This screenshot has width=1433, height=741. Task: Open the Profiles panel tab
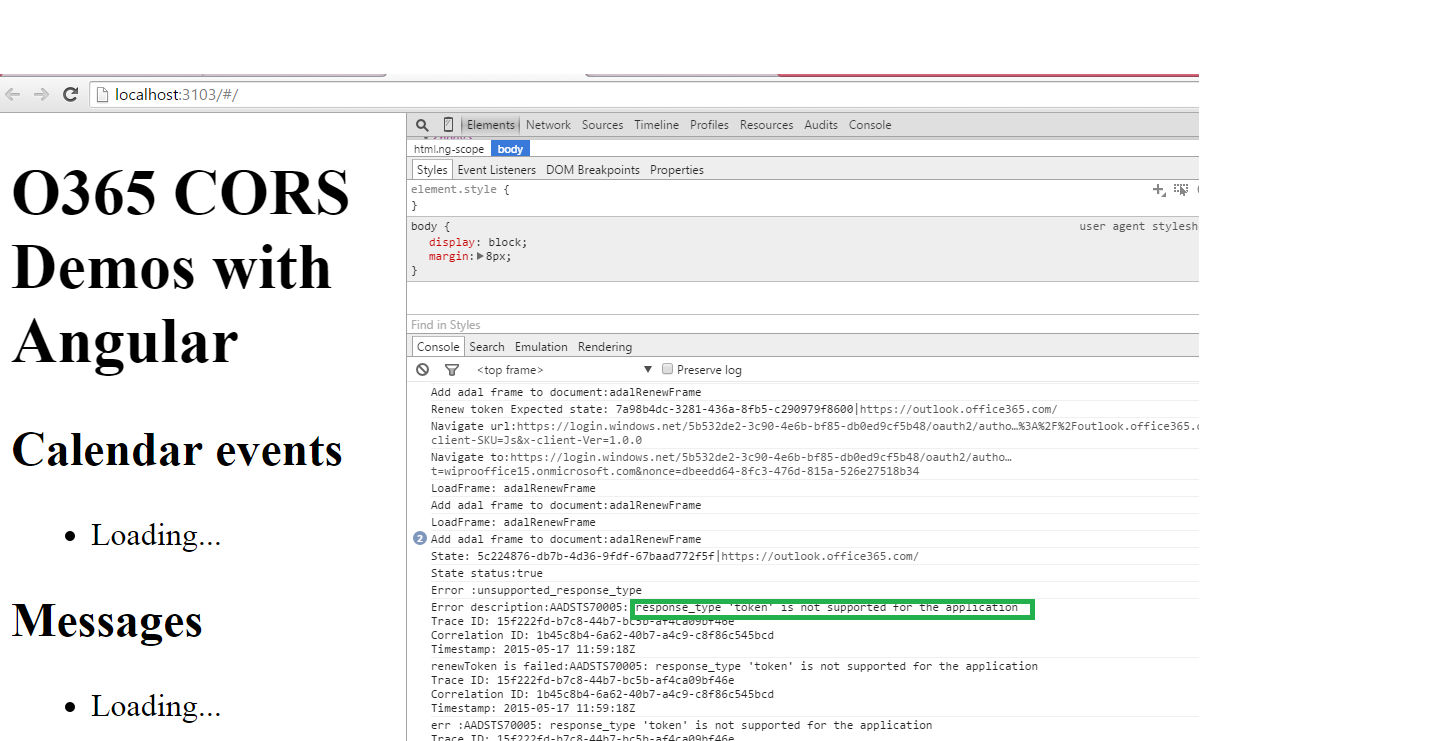pos(709,125)
